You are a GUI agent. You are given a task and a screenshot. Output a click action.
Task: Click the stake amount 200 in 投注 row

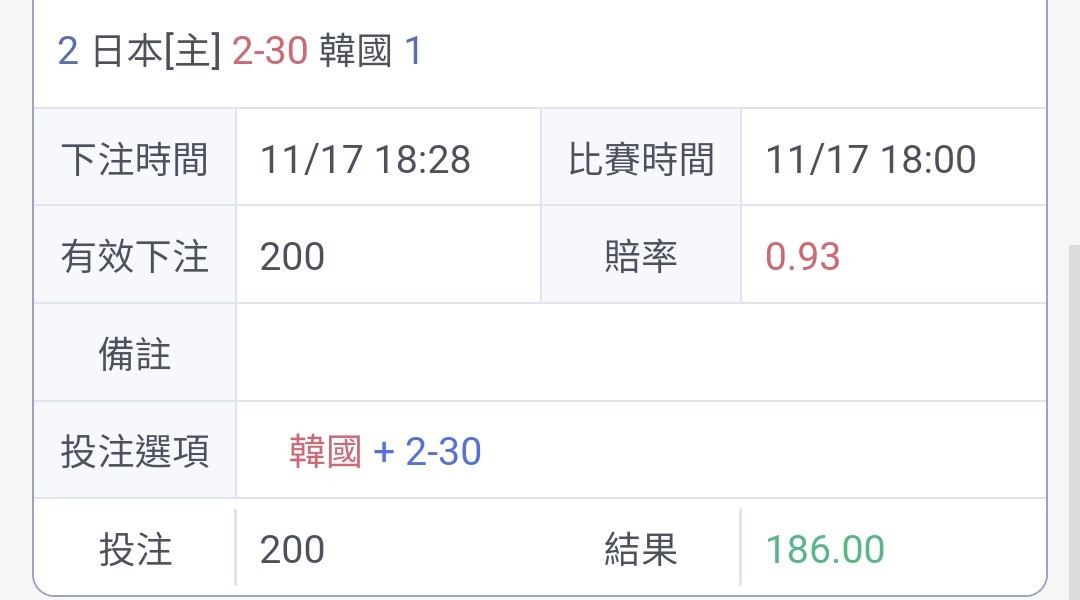click(292, 550)
